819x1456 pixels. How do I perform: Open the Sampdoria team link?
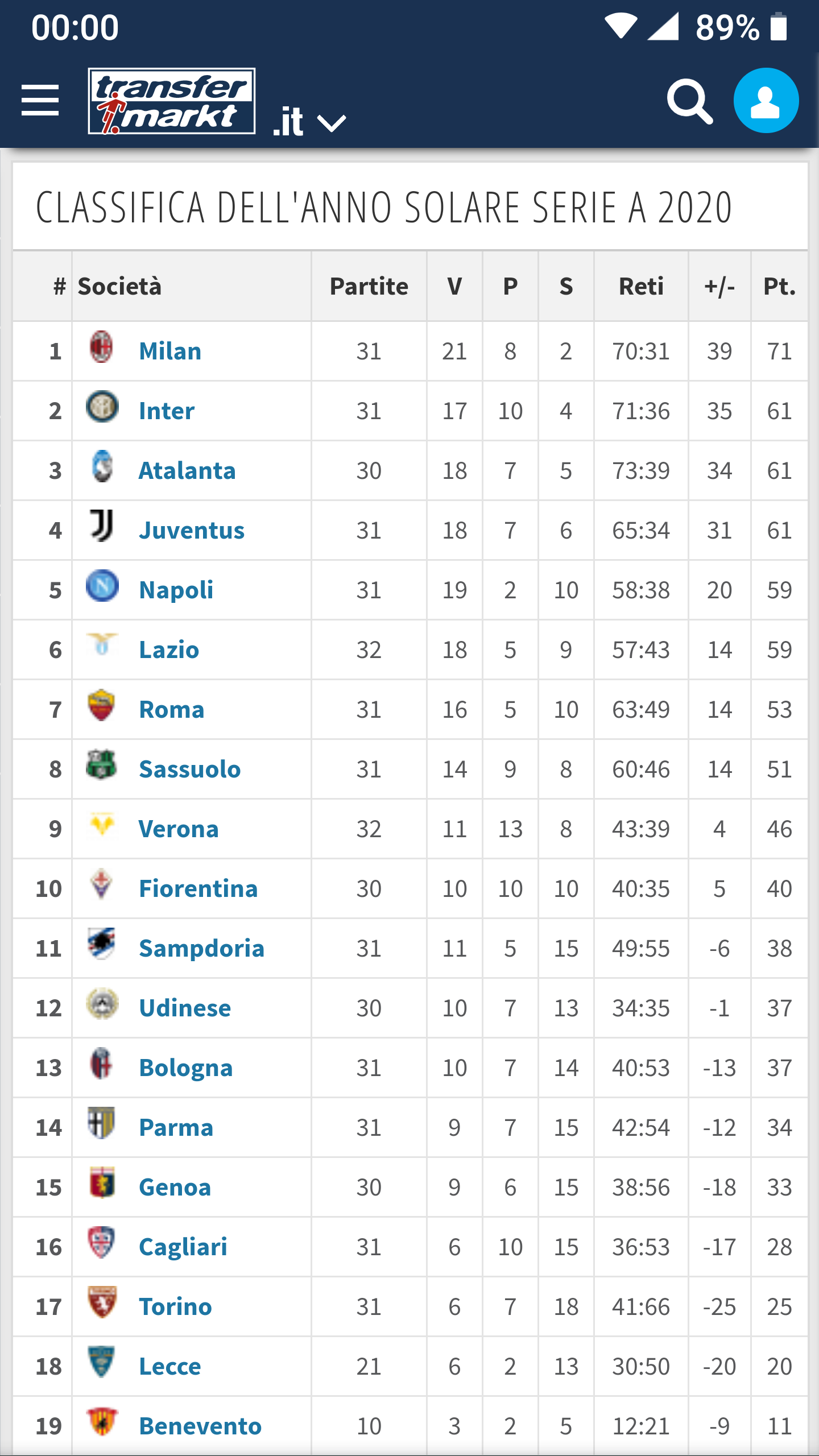click(202, 949)
